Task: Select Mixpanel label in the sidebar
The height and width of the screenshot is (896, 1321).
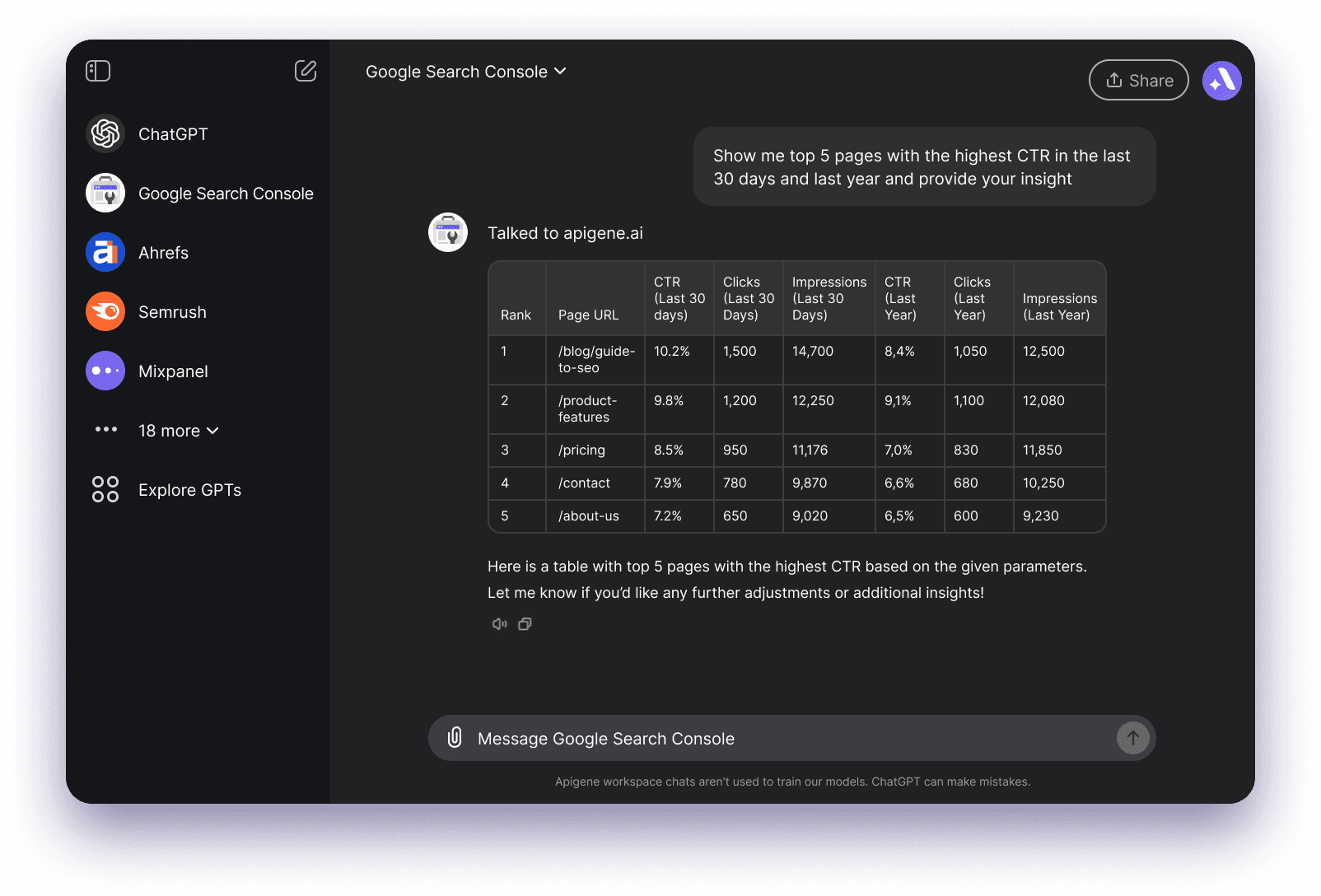Action: (x=173, y=371)
